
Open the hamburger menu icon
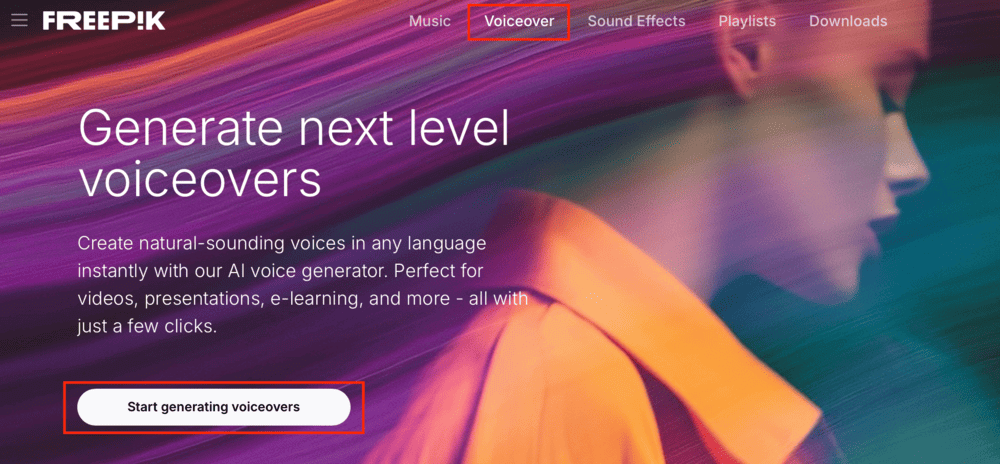tap(20, 20)
